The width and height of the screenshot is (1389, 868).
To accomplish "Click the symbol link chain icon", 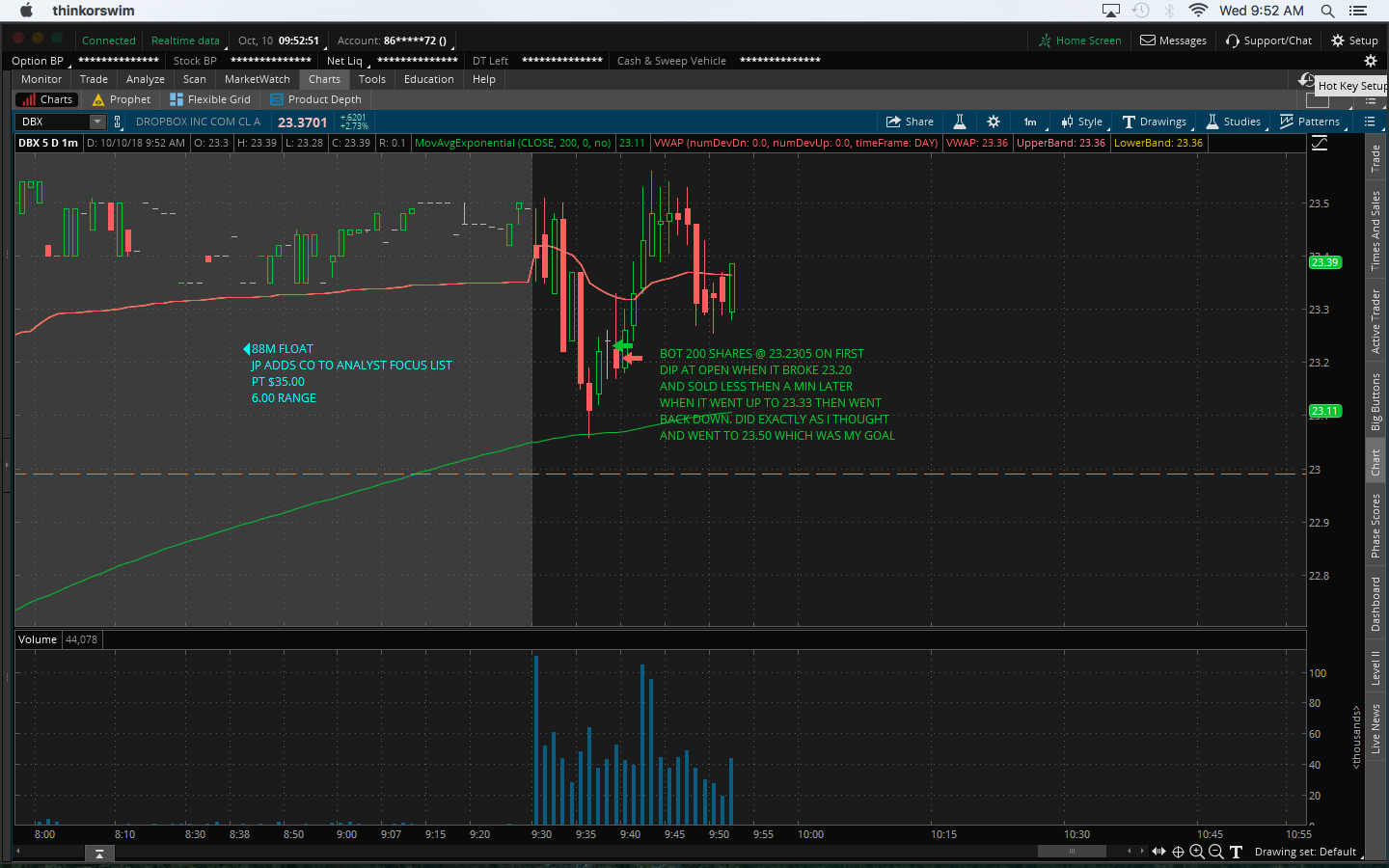I will pos(118,122).
